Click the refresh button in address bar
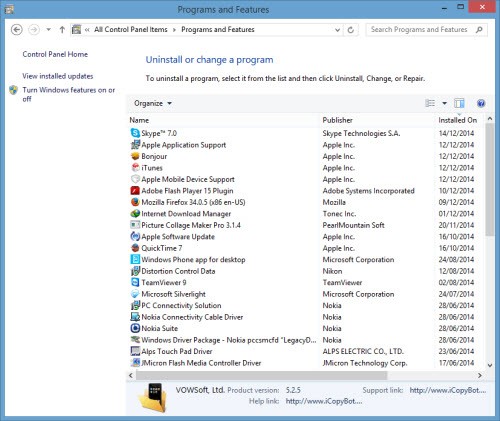This screenshot has width=500, height=421. click(x=351, y=30)
